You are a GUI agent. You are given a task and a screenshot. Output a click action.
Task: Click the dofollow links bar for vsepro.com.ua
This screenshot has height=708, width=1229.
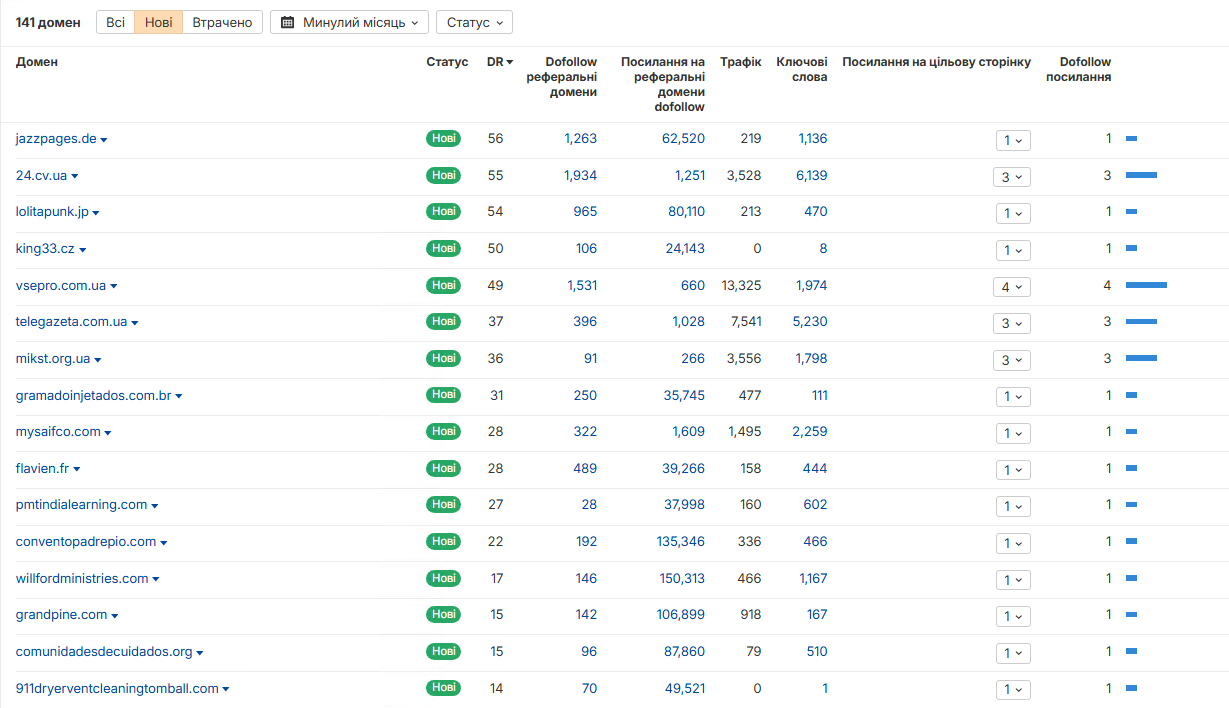pos(1146,286)
